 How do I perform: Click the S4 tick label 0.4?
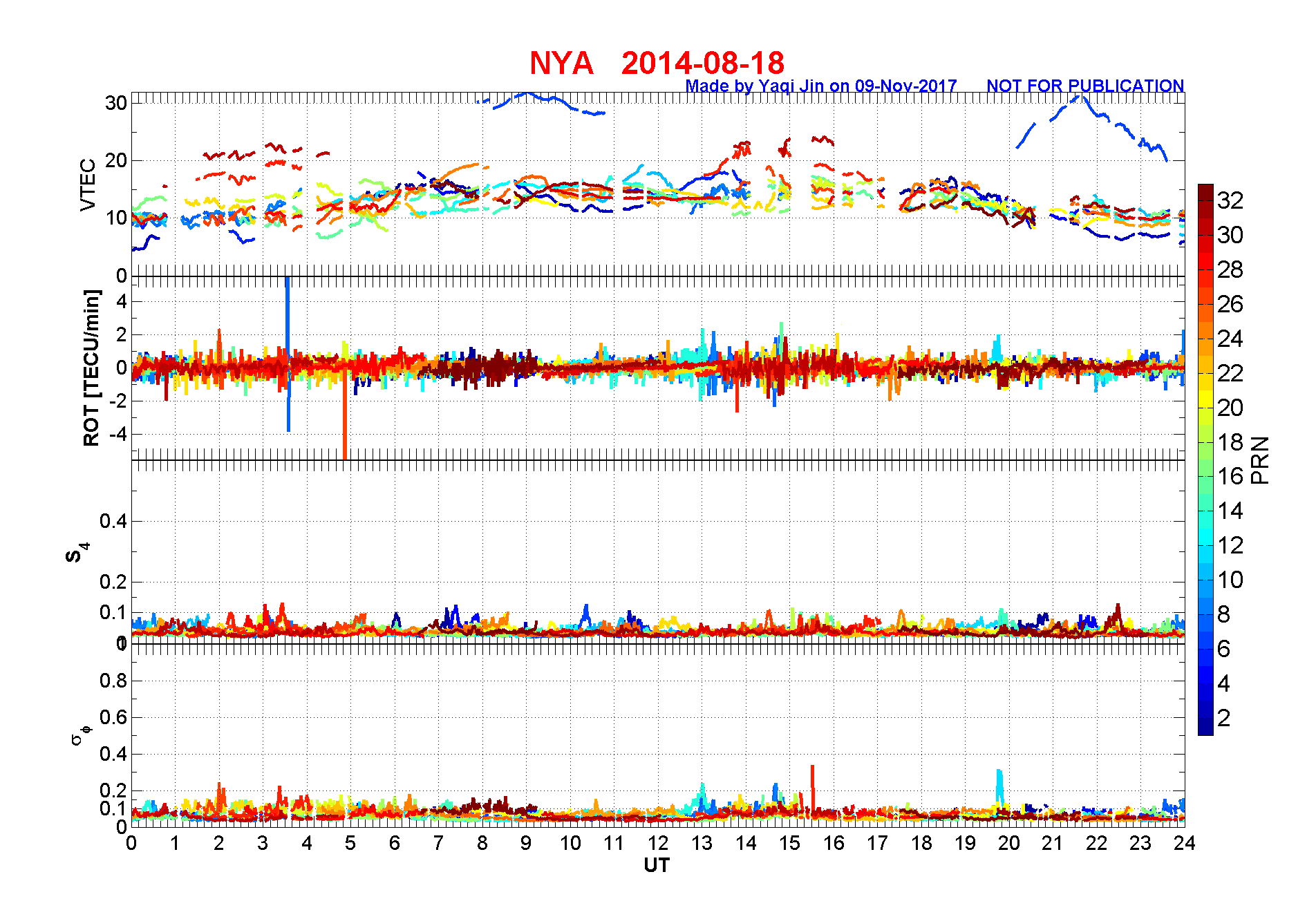point(113,521)
